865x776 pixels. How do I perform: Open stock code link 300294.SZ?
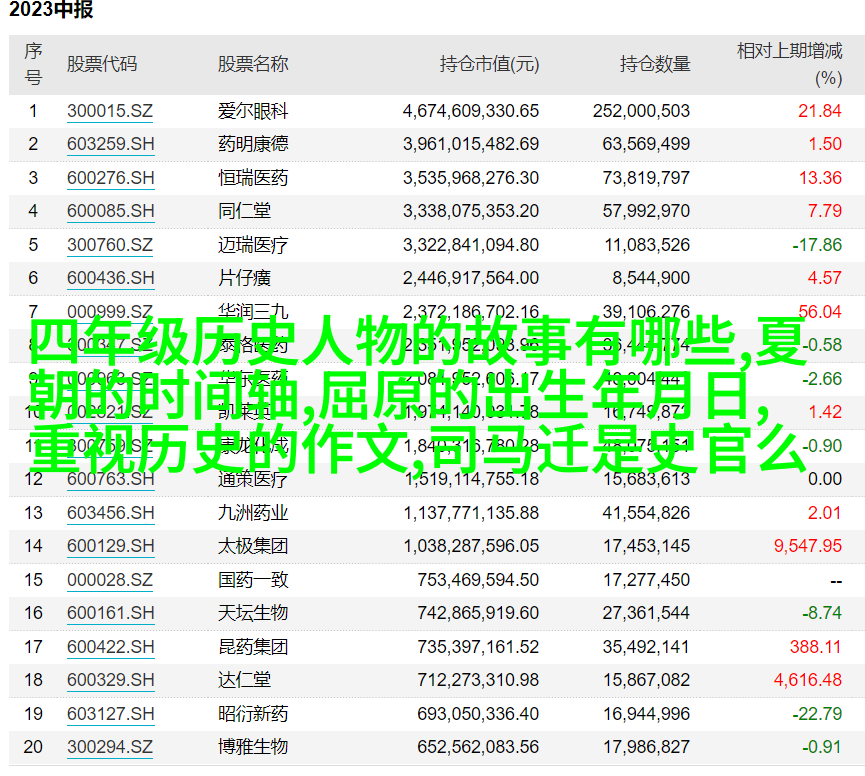[x=110, y=747]
